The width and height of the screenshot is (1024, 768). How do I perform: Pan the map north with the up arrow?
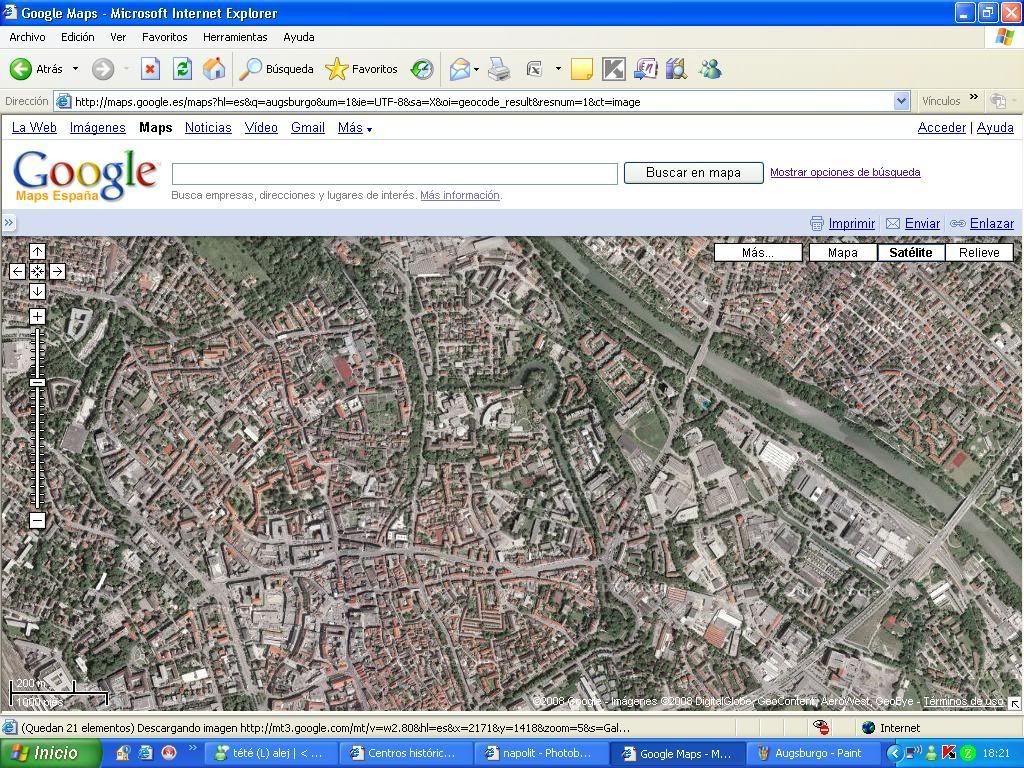tap(37, 251)
